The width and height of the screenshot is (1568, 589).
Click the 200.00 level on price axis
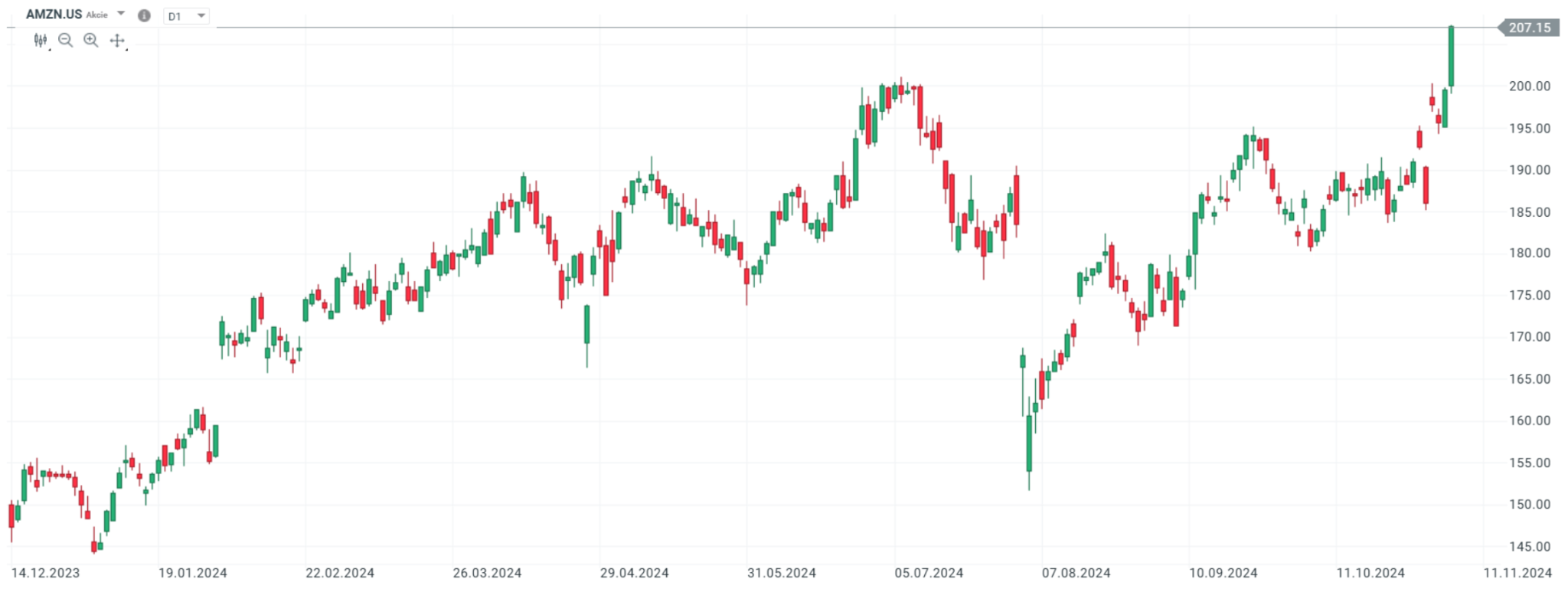[1529, 87]
